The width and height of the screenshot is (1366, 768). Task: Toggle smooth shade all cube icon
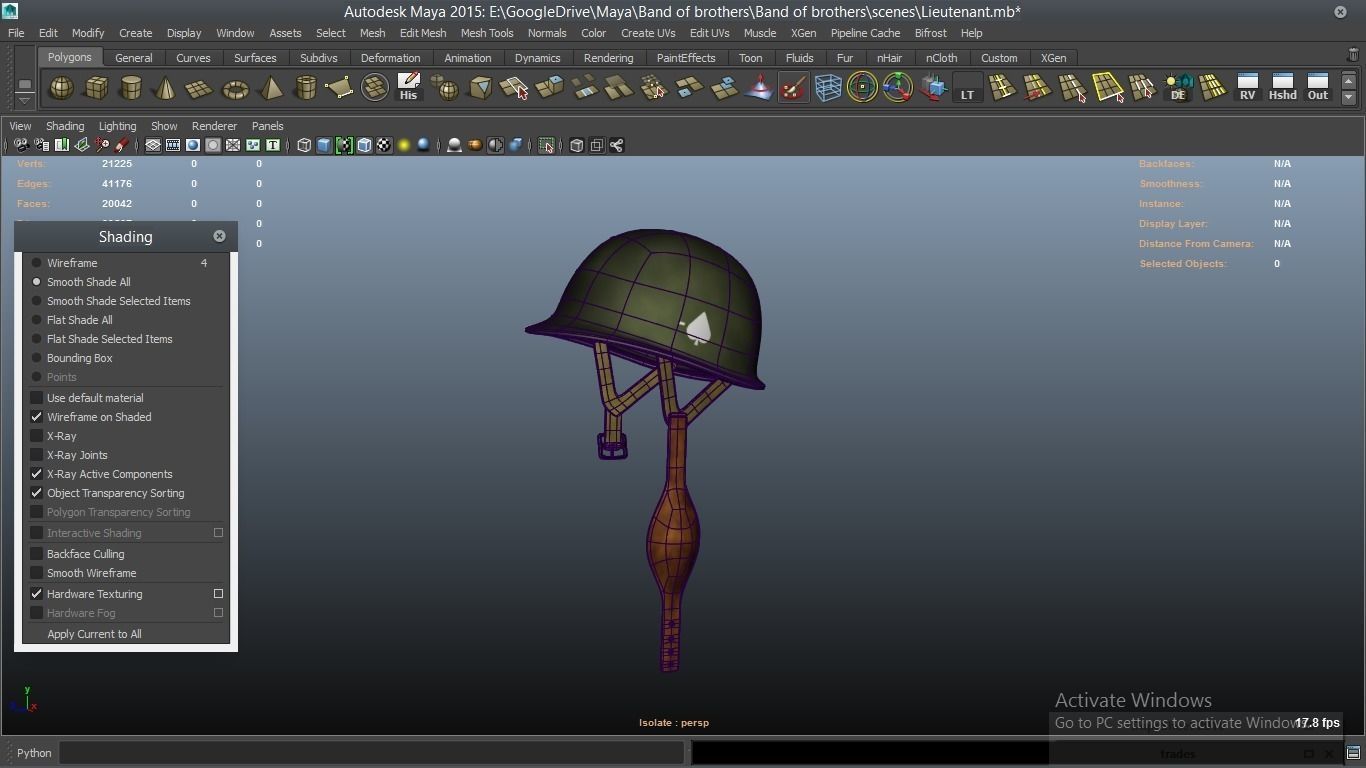[324, 146]
